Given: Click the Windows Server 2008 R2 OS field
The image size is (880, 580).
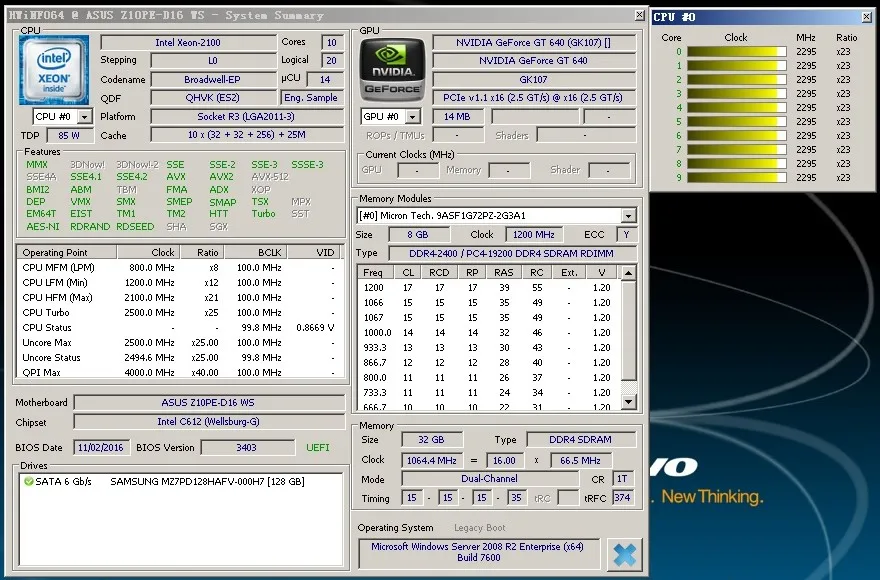Looking at the screenshot, I should coord(478,552).
